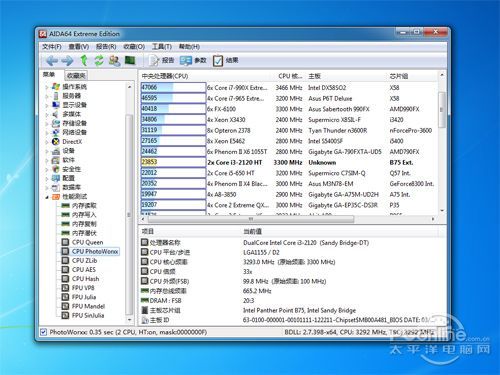Select the 内存复制 benchmark
Viewport: 500px width, 375px height.
(84, 224)
